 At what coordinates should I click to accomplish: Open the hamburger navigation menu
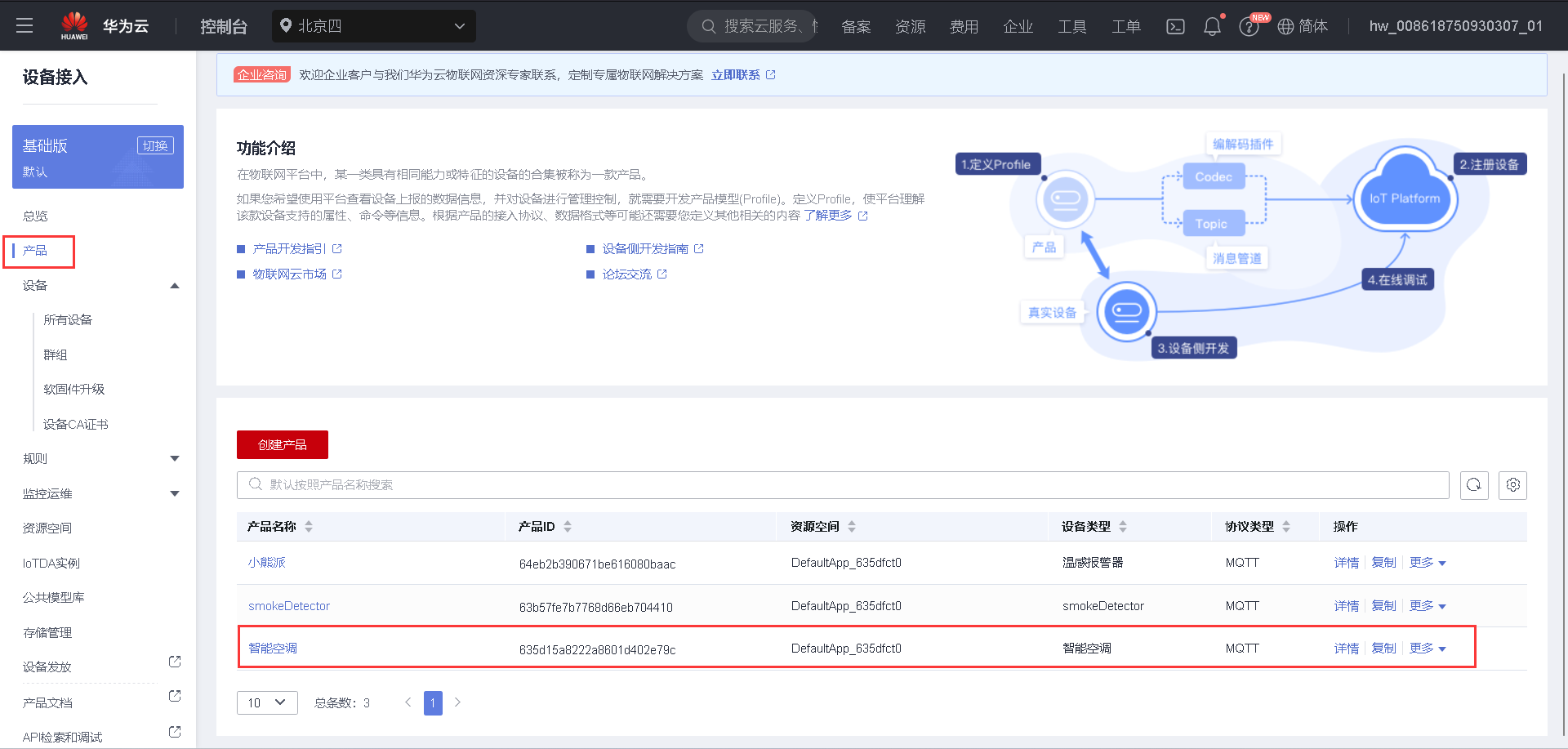24,25
